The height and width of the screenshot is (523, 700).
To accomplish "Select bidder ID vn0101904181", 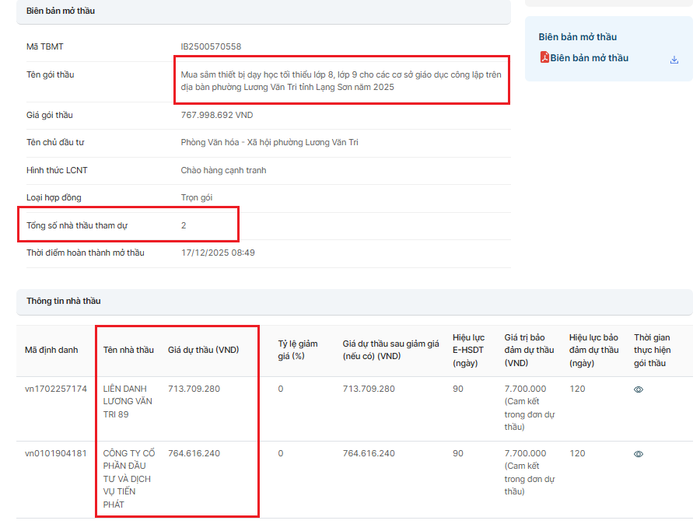I will [x=56, y=454].
